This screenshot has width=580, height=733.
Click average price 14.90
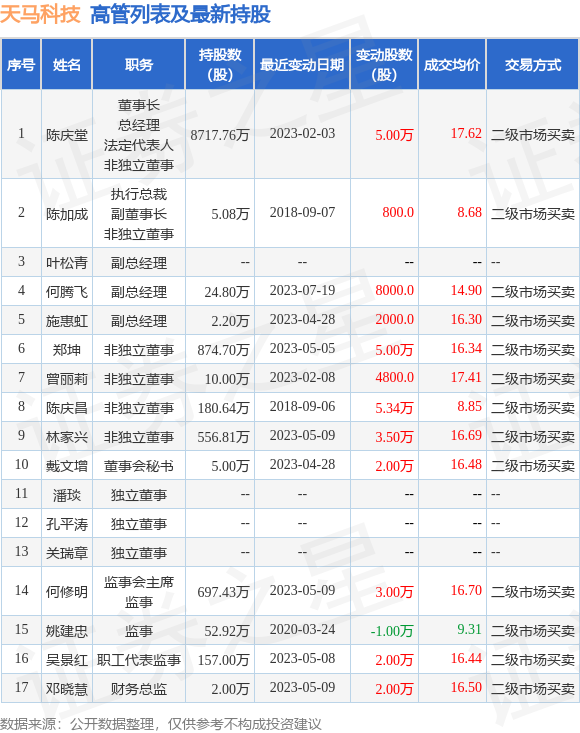tap(466, 290)
